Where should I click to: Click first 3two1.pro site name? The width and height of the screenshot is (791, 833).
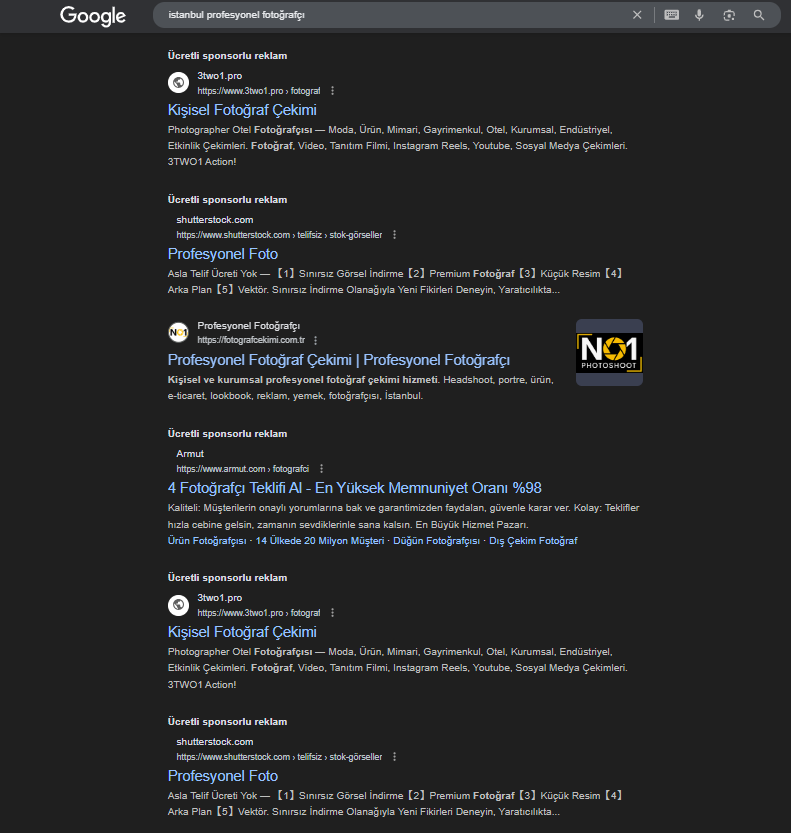[x=220, y=76]
